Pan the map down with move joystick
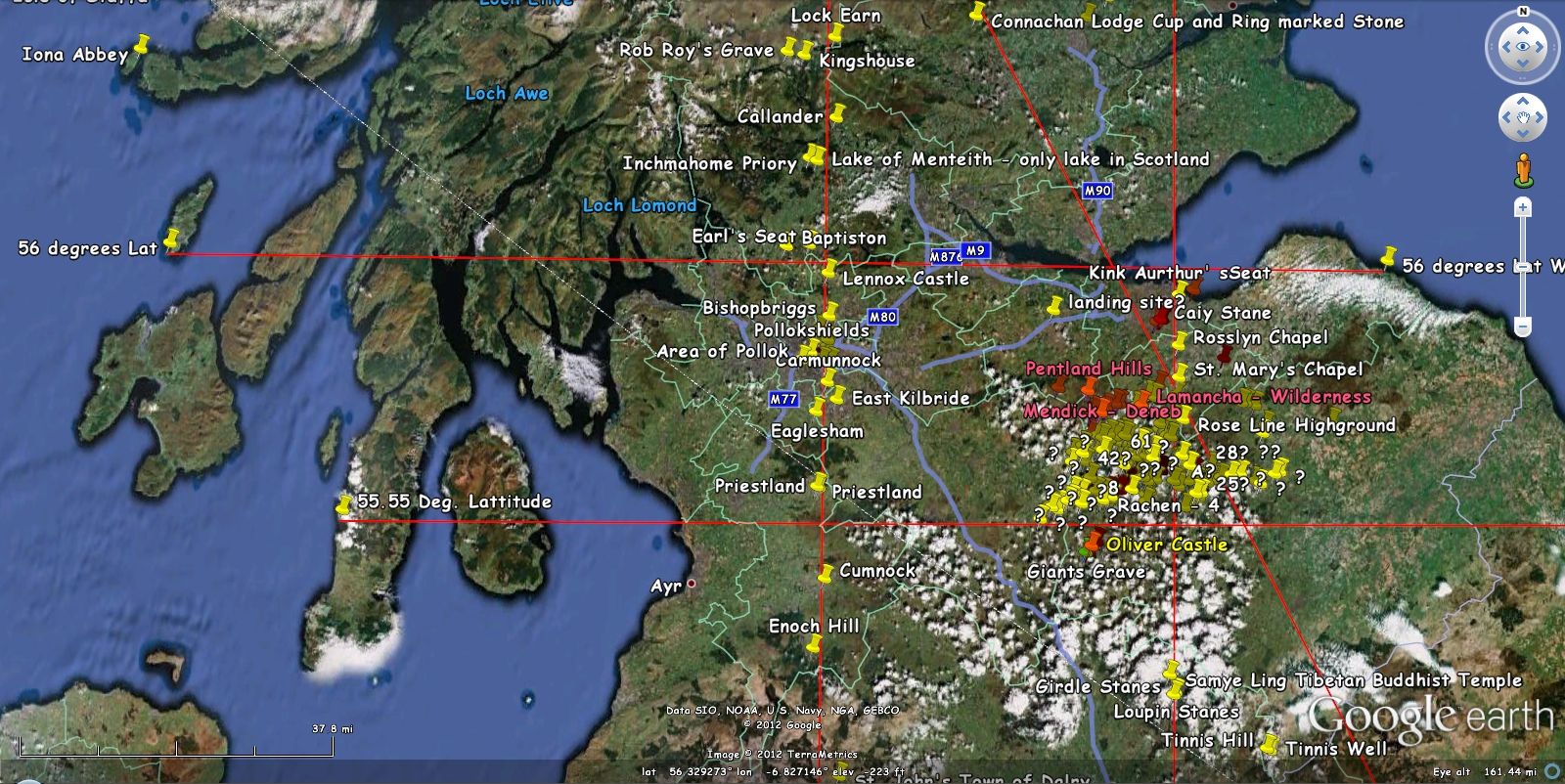Screen dimensions: 1565x784 (x=1523, y=134)
